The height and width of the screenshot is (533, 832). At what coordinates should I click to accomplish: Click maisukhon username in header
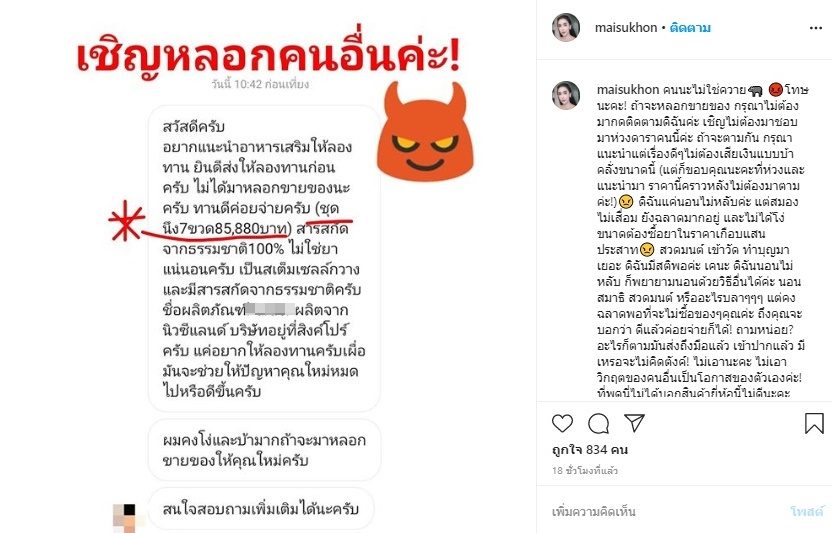tap(626, 28)
